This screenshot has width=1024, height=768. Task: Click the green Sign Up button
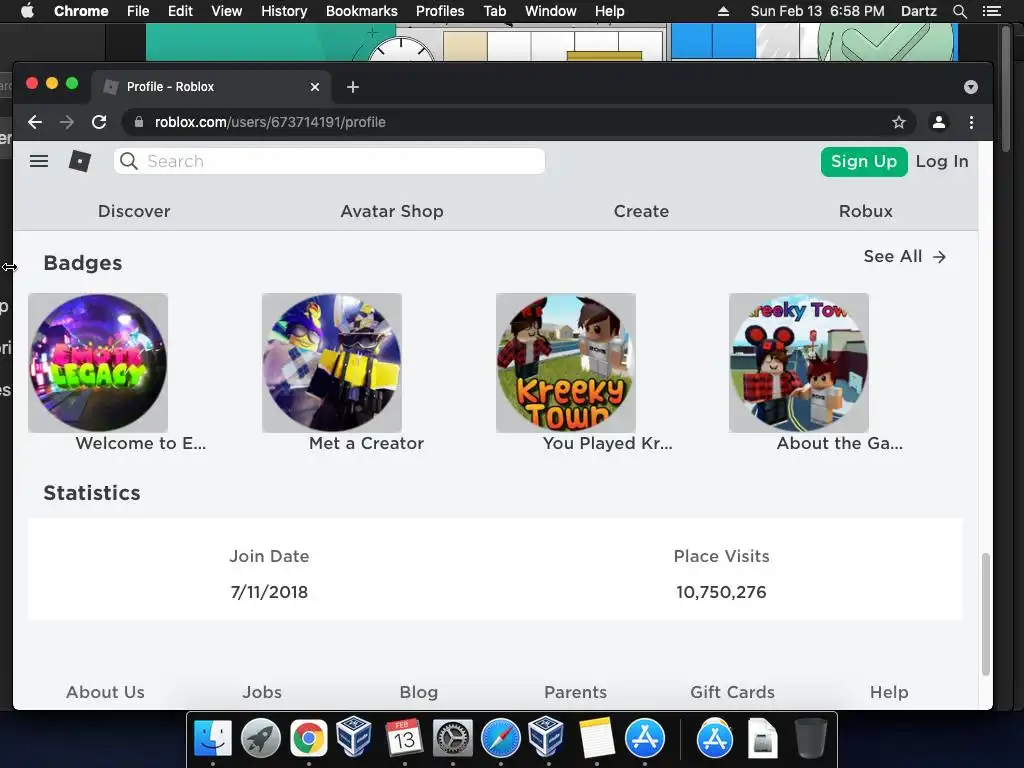tap(864, 161)
